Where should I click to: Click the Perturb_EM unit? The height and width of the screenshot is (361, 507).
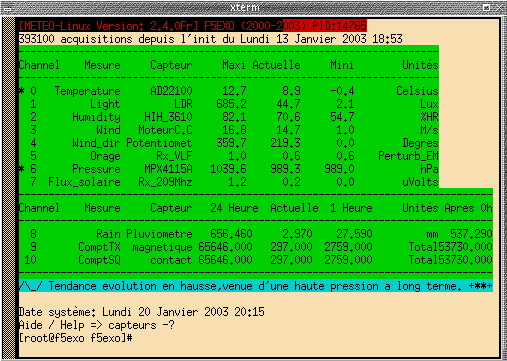[408, 156]
